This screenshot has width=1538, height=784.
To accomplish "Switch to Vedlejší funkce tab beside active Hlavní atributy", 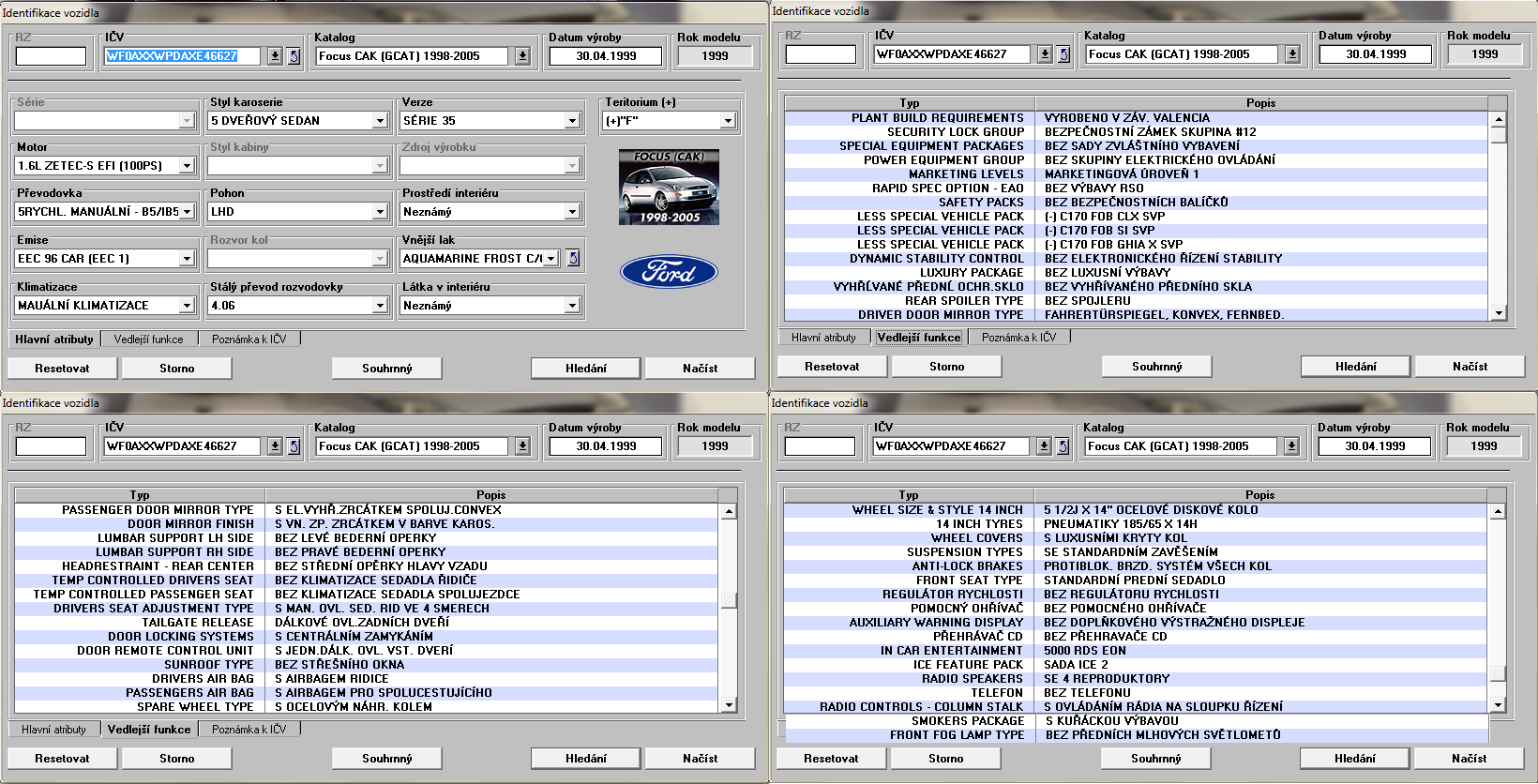I will (148, 339).
